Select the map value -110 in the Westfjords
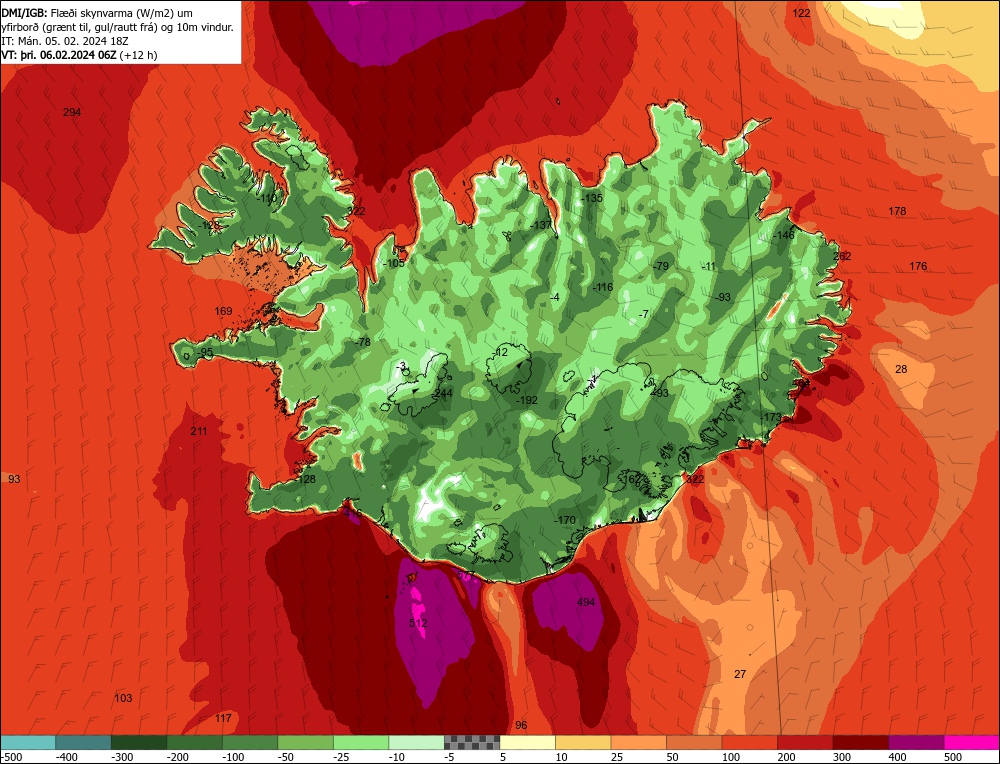1000x764 pixels. tap(267, 198)
